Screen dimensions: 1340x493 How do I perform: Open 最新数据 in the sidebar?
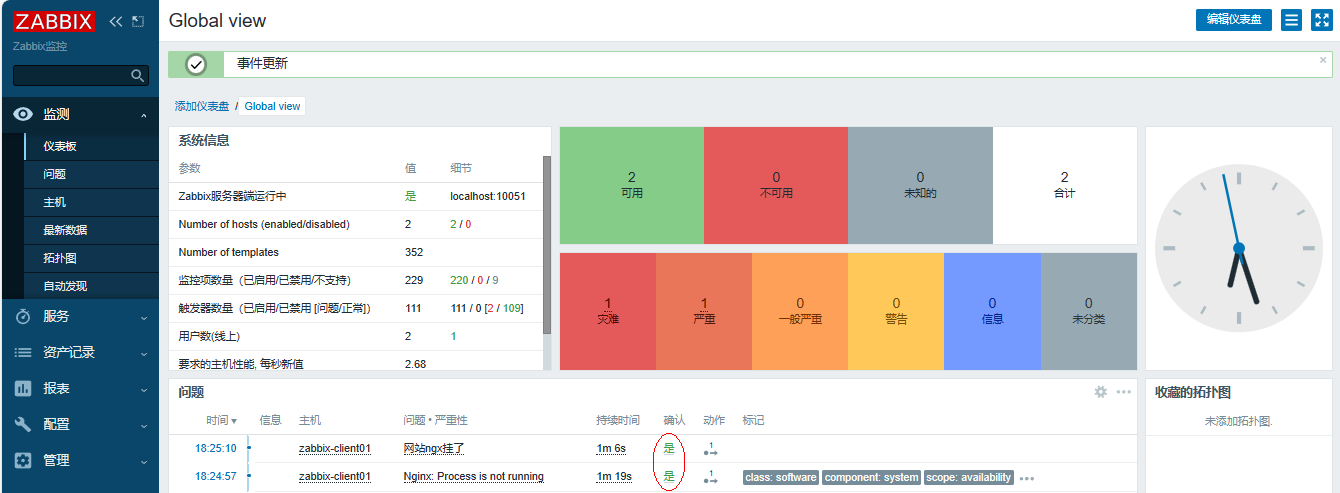tap(65, 230)
